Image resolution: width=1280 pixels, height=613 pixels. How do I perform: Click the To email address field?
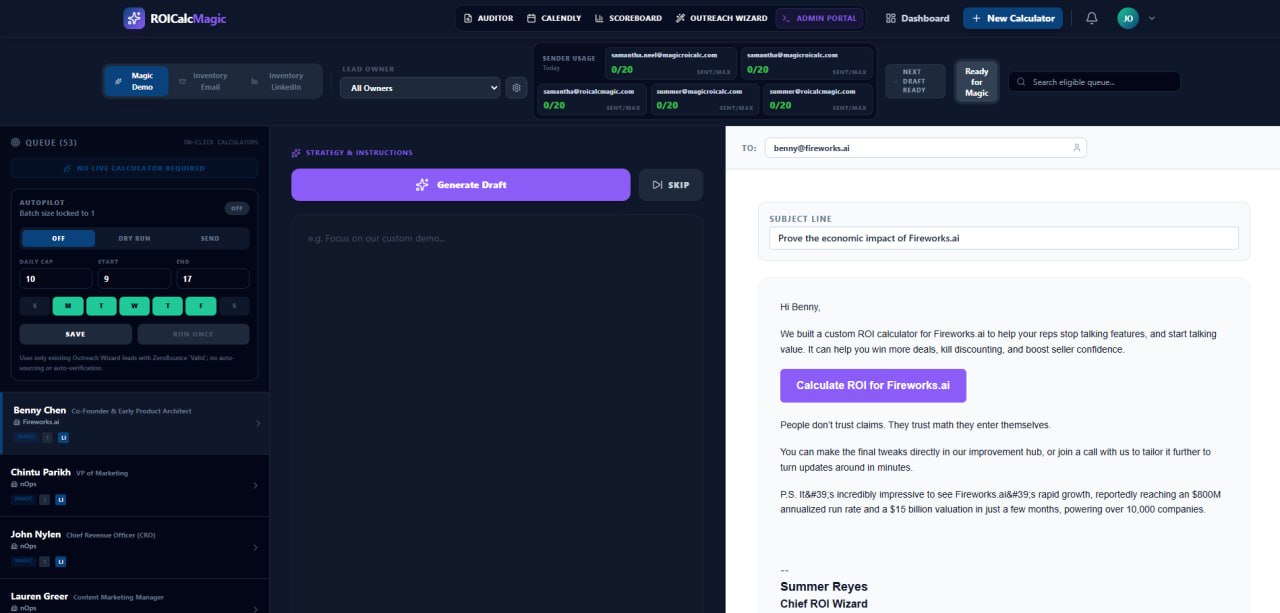(925, 147)
